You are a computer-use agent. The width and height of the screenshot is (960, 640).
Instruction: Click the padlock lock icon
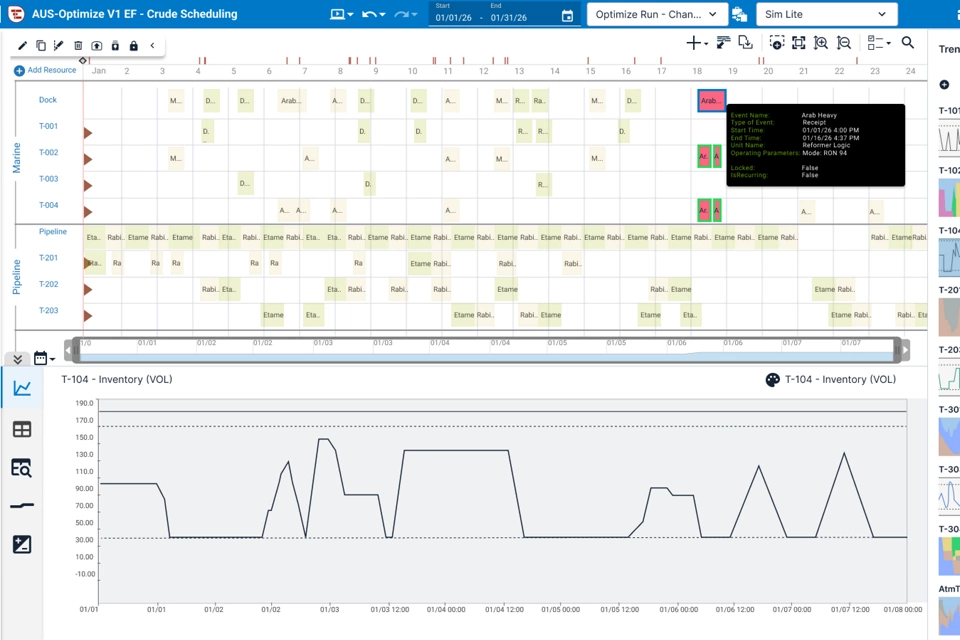pyautogui.click(x=133, y=45)
